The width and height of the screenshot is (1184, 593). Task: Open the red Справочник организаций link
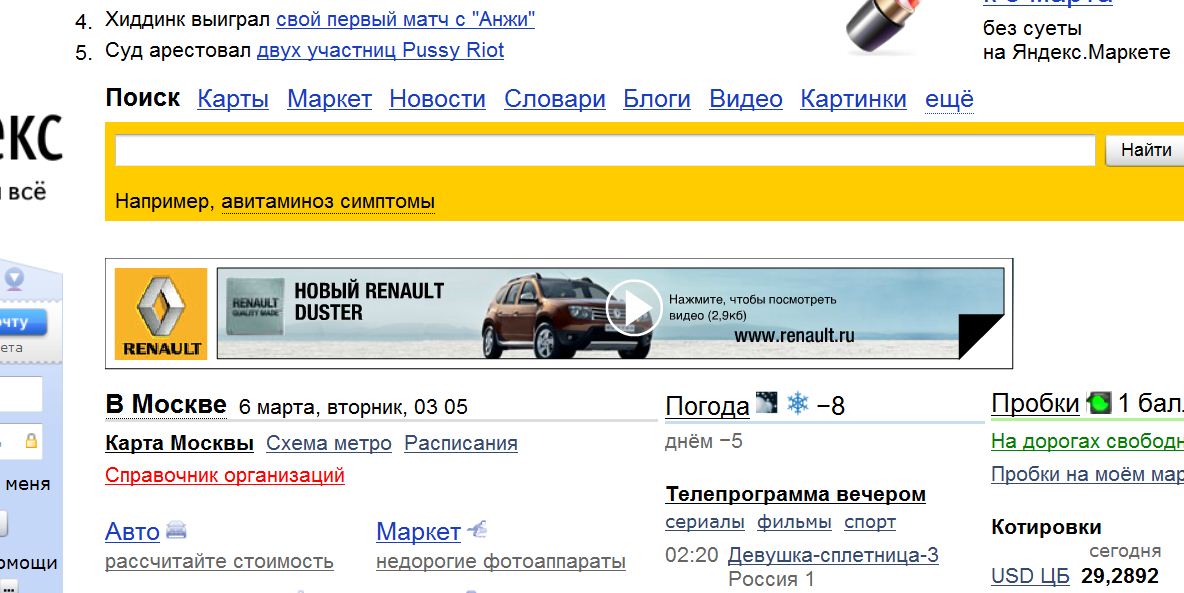(225, 475)
